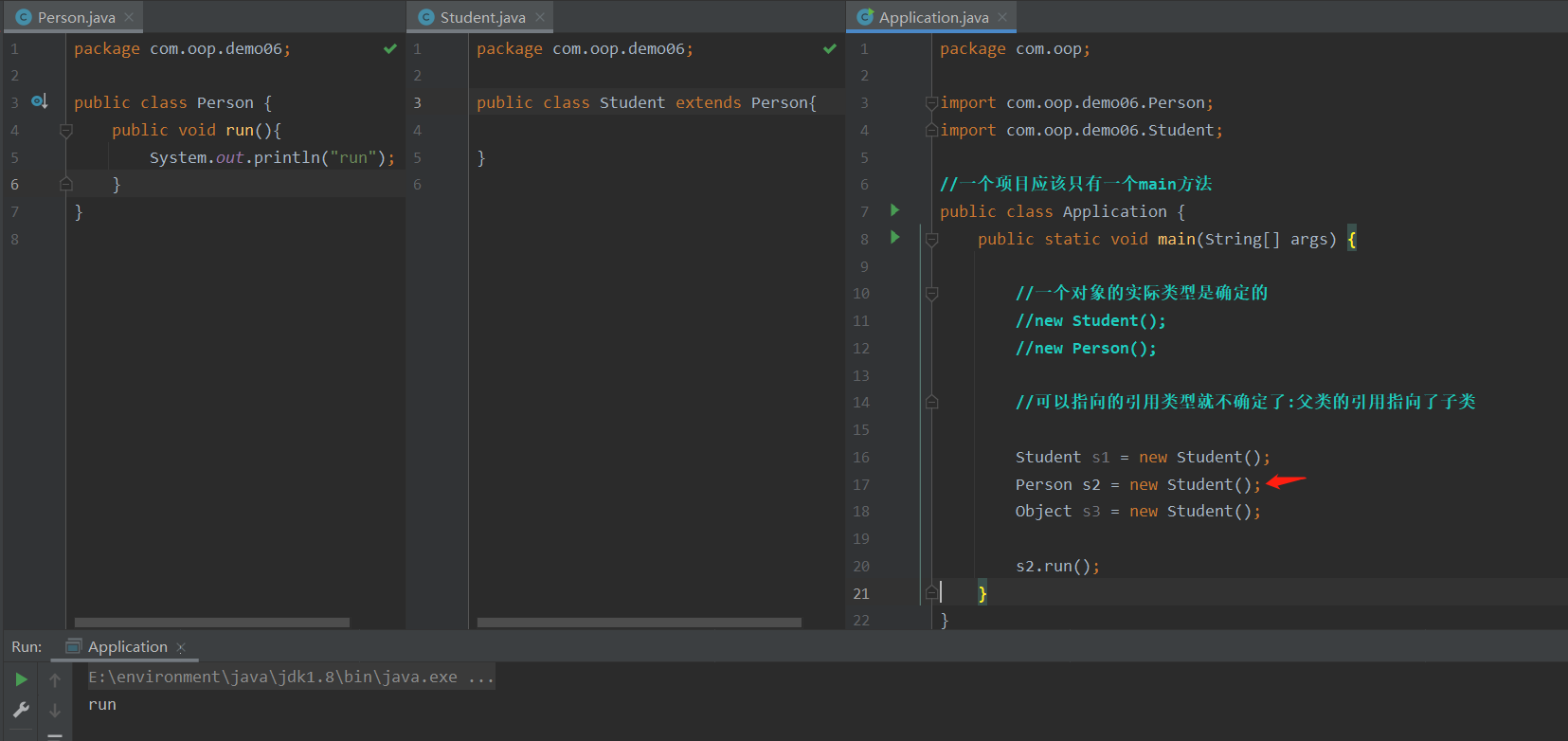This screenshot has height=741, width=1568.
Task: Collapse the run() method fold in Person.java
Action: point(66,130)
